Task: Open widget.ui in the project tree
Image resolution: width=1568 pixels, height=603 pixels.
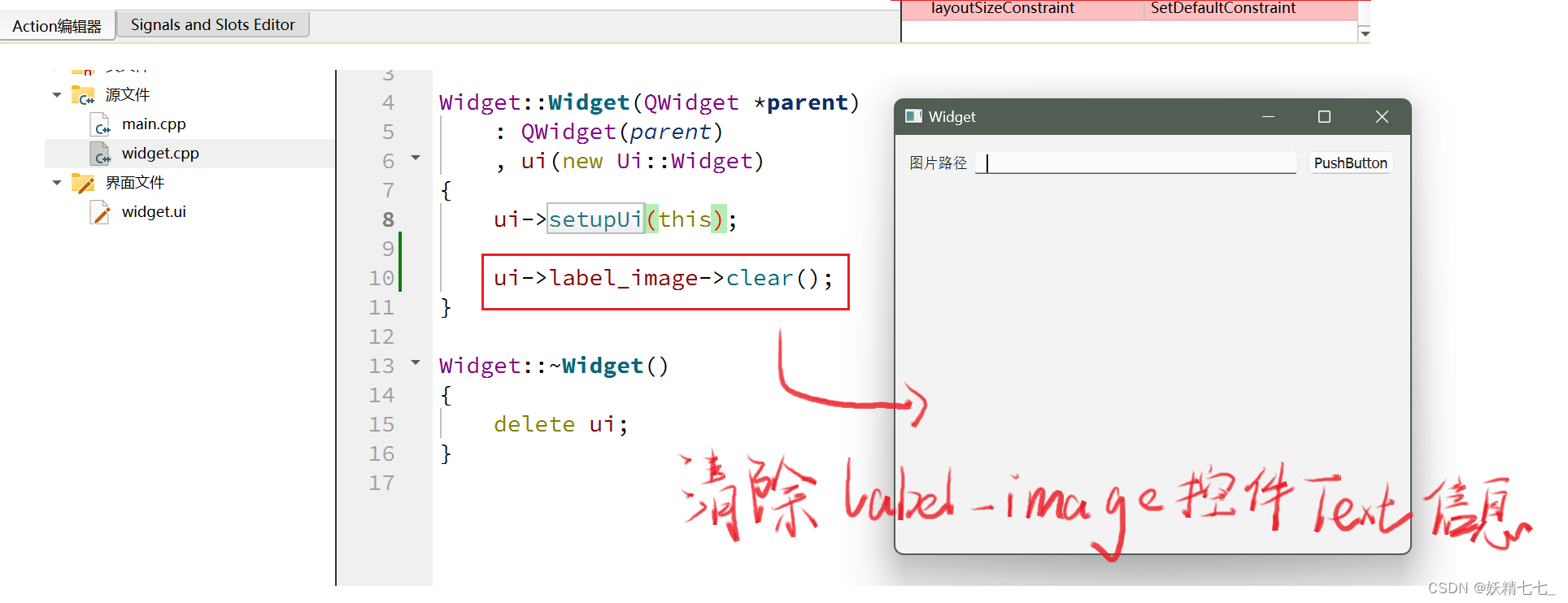Action: pos(154,211)
